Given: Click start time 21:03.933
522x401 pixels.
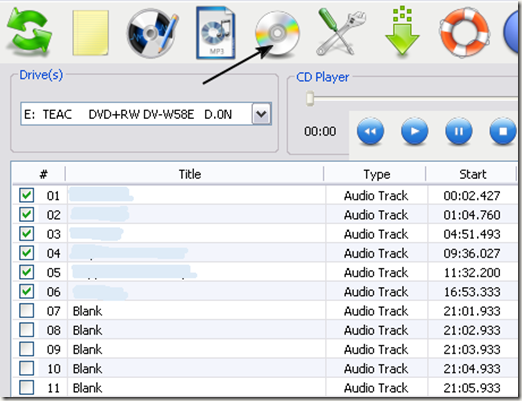Looking at the screenshot, I should click(x=472, y=349).
